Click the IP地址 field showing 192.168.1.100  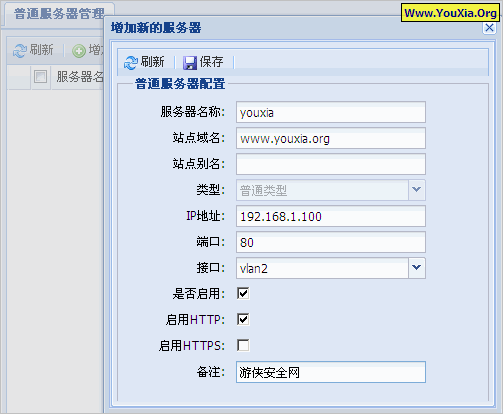point(331,216)
